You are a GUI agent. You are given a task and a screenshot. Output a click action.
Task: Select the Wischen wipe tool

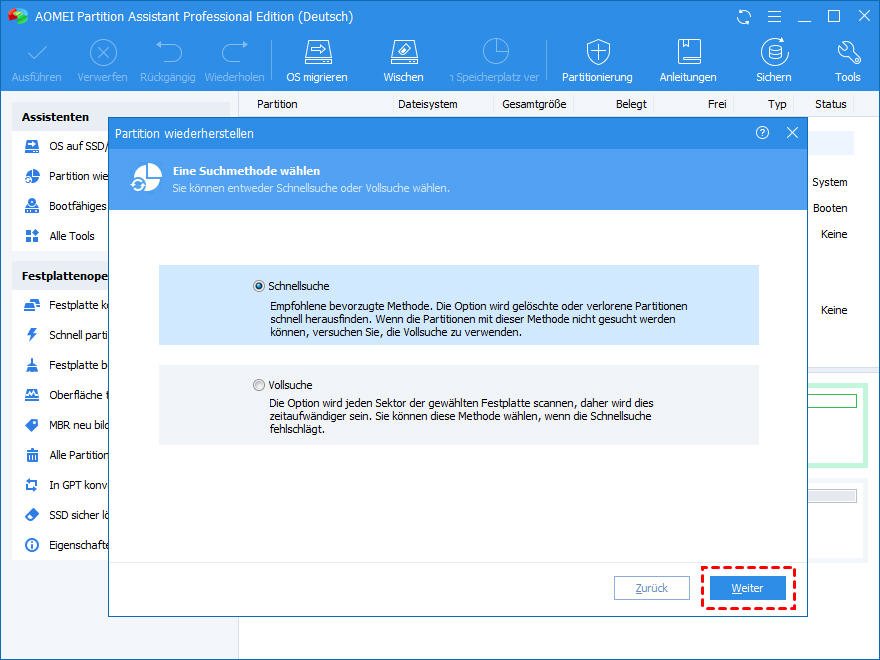tap(404, 61)
